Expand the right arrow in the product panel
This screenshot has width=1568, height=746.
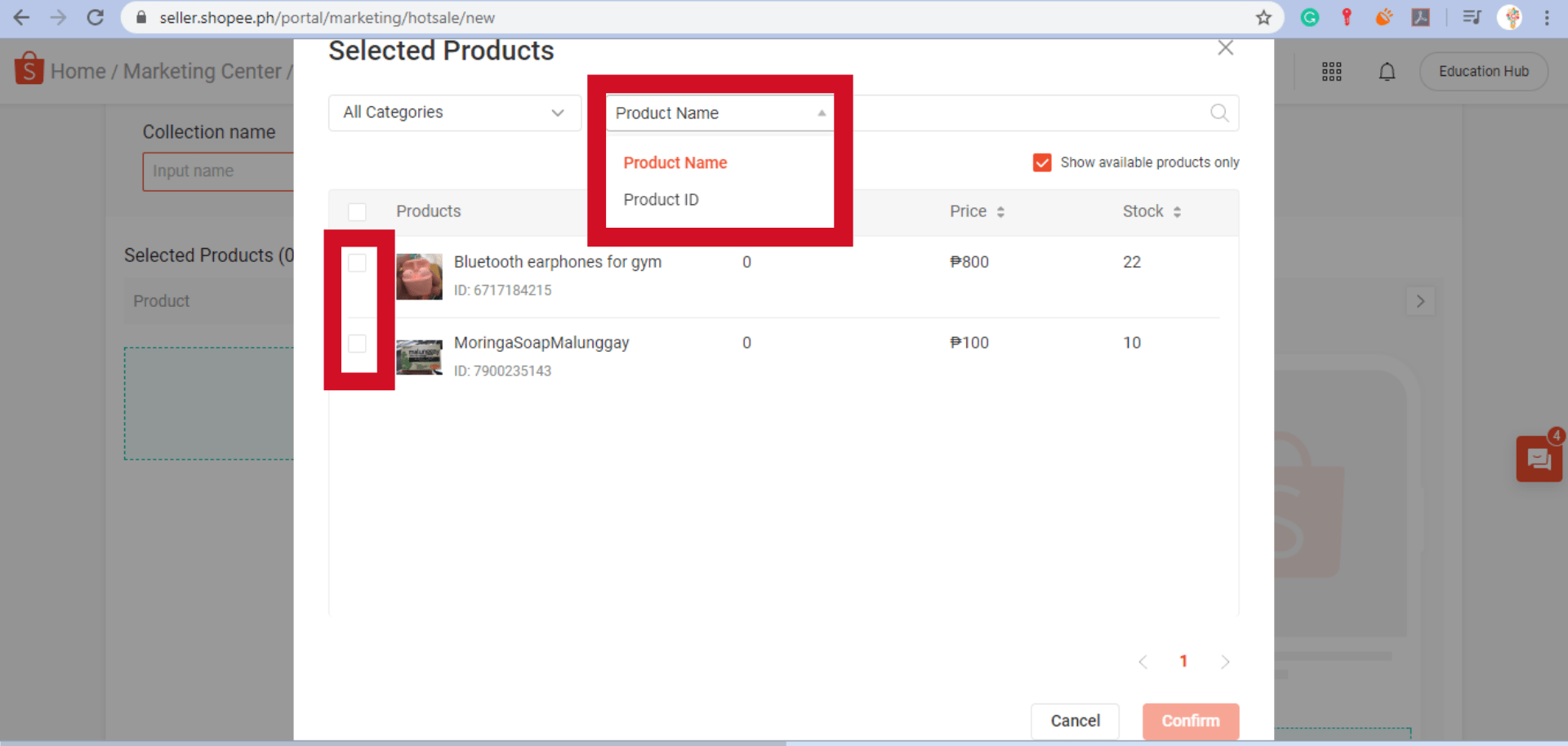[x=1420, y=301]
